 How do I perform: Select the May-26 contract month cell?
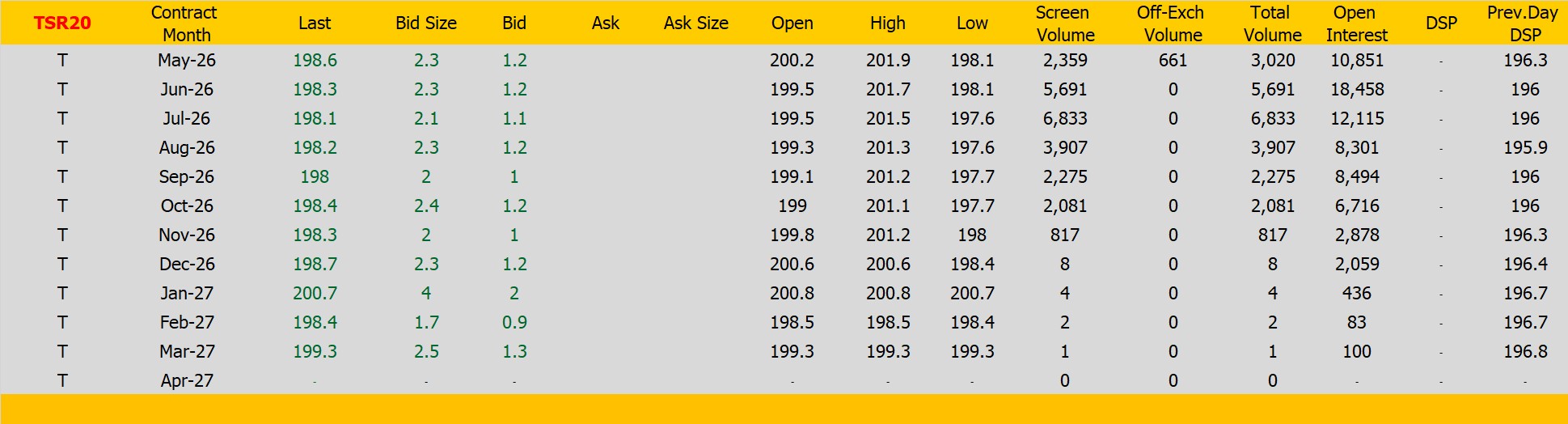[x=187, y=61]
